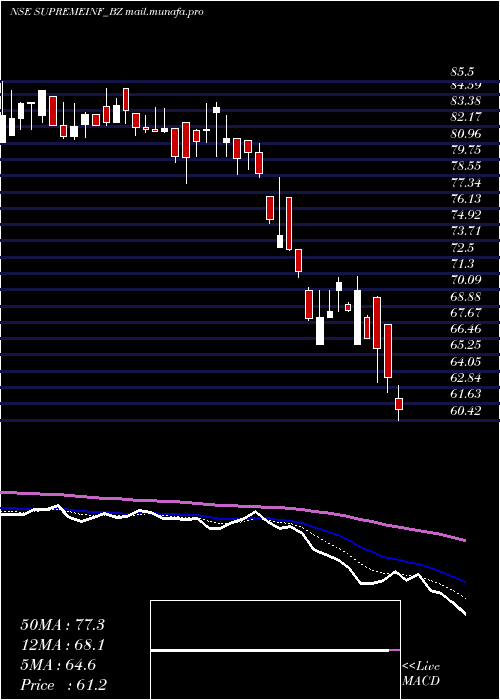Click the 85.5 price axis label

pos(462,72)
